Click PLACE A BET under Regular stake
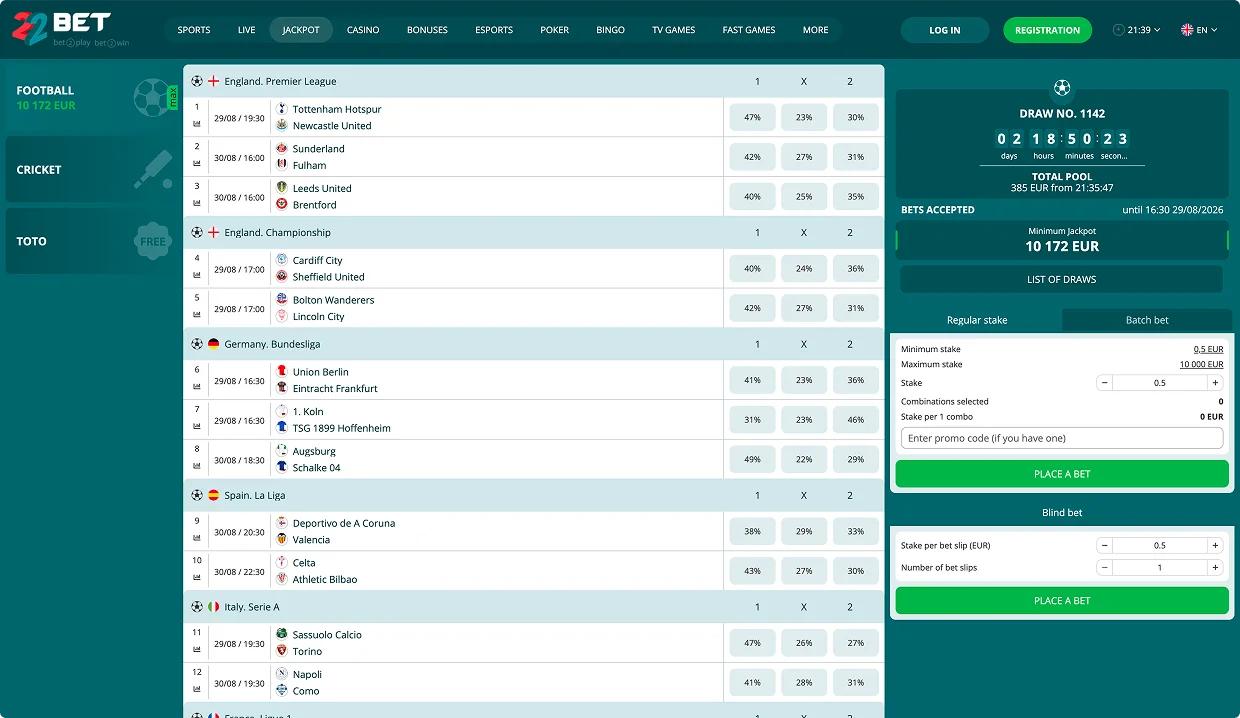 pyautogui.click(x=1062, y=474)
